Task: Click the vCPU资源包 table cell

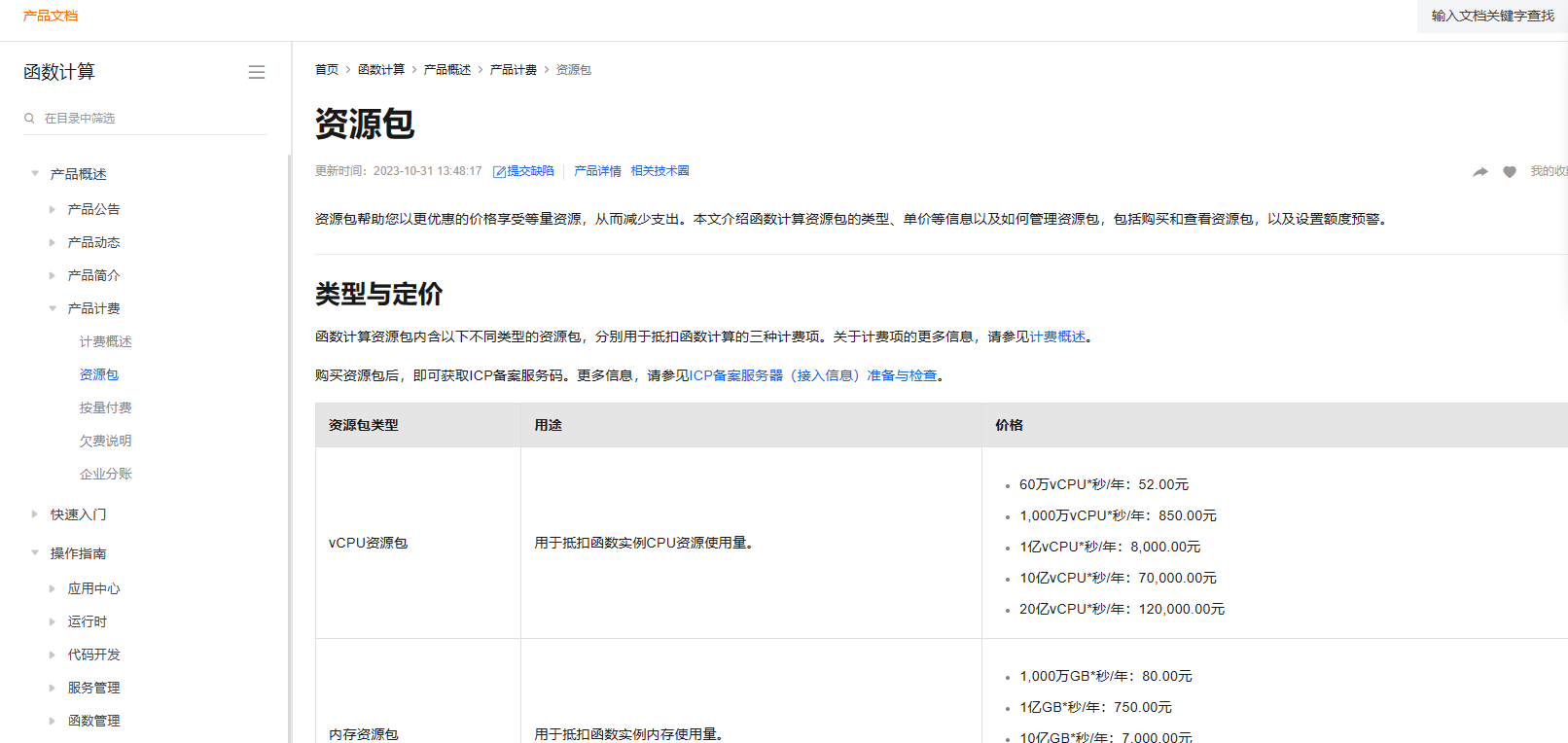Action: pos(418,543)
